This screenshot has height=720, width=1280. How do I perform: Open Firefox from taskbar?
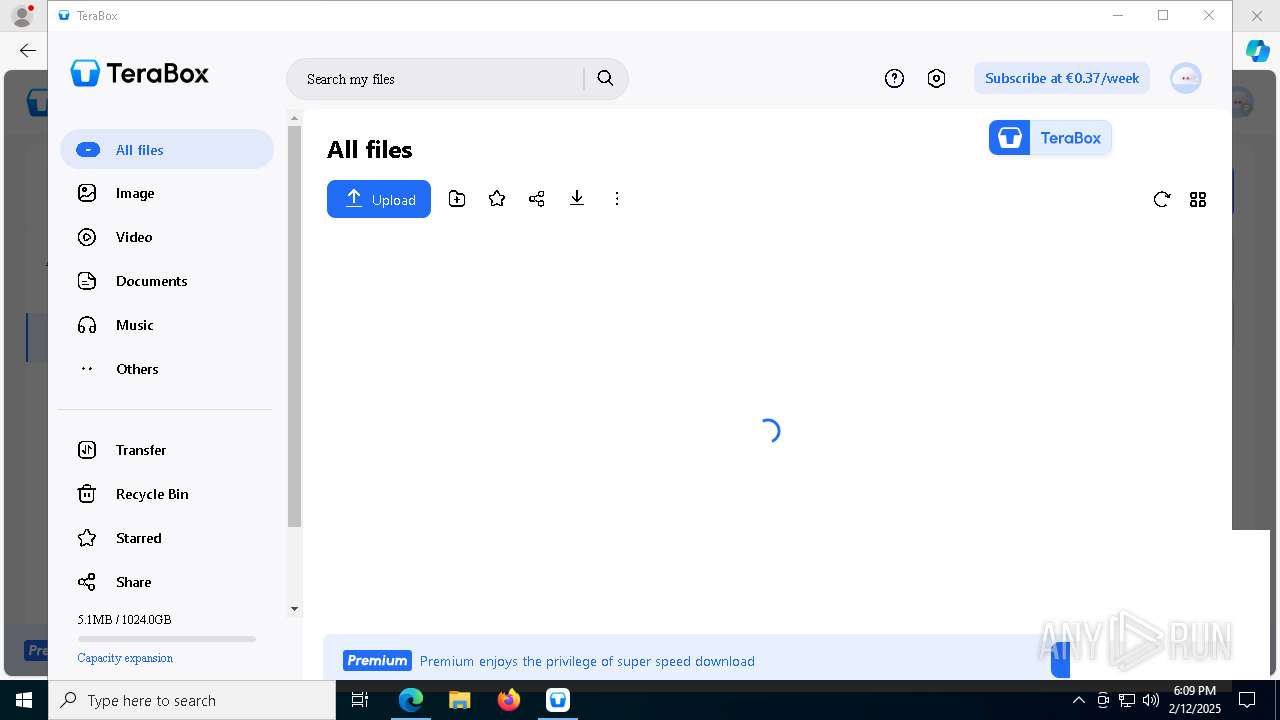(509, 700)
